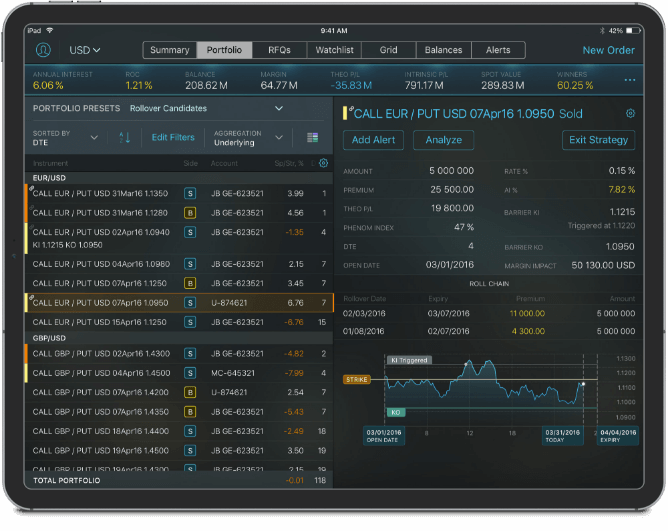The image size is (668, 531).
Task: Expand the USD currency dropdown
Action: pos(84,50)
